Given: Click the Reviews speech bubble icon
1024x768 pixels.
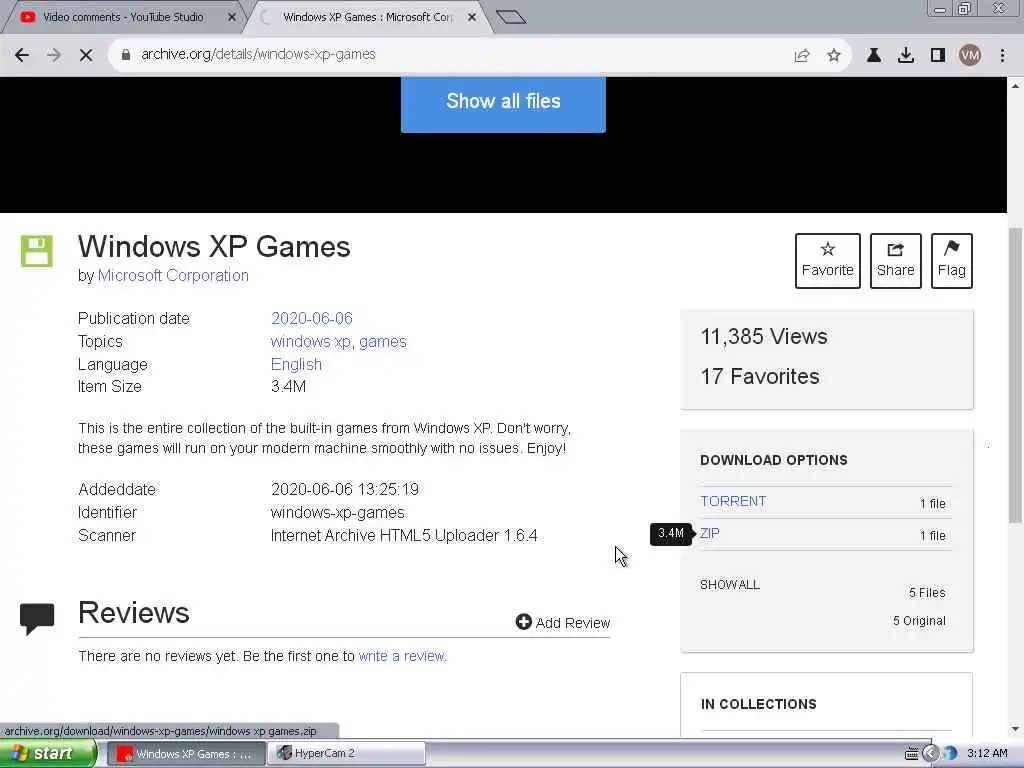Looking at the screenshot, I should (x=37, y=618).
